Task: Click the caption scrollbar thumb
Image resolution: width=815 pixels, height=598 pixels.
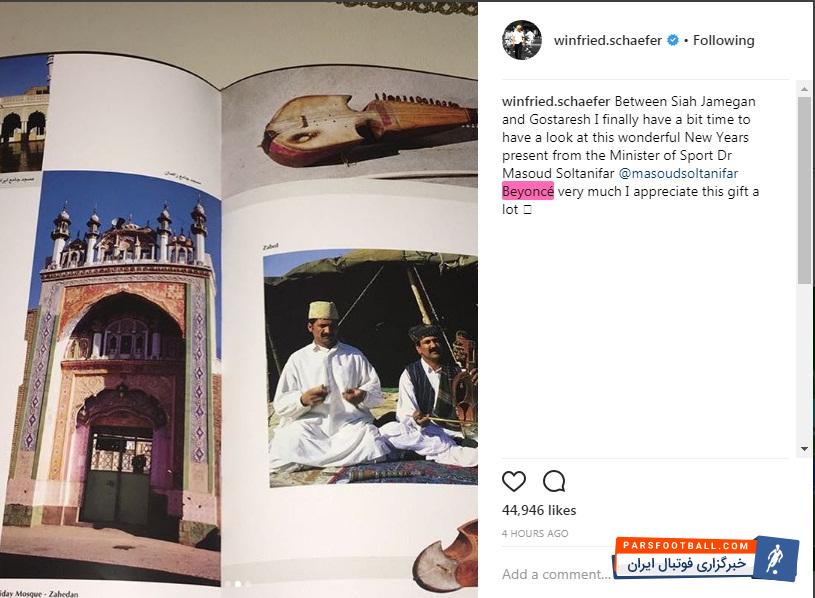Action: tap(804, 190)
